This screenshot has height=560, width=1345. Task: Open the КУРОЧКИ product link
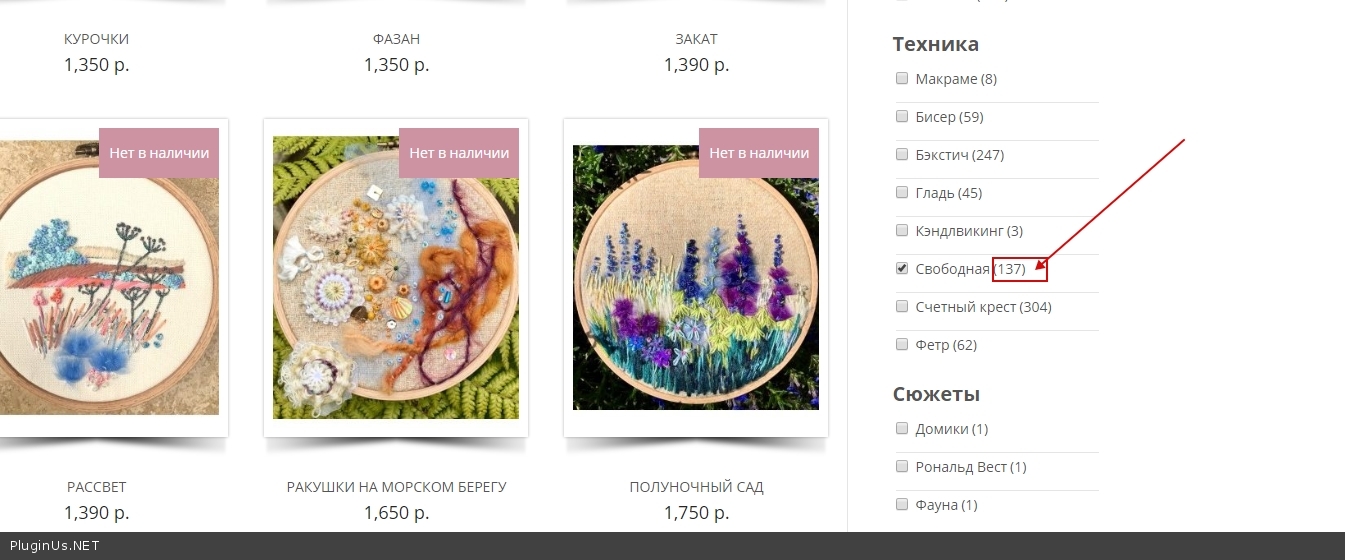pyautogui.click(x=97, y=39)
